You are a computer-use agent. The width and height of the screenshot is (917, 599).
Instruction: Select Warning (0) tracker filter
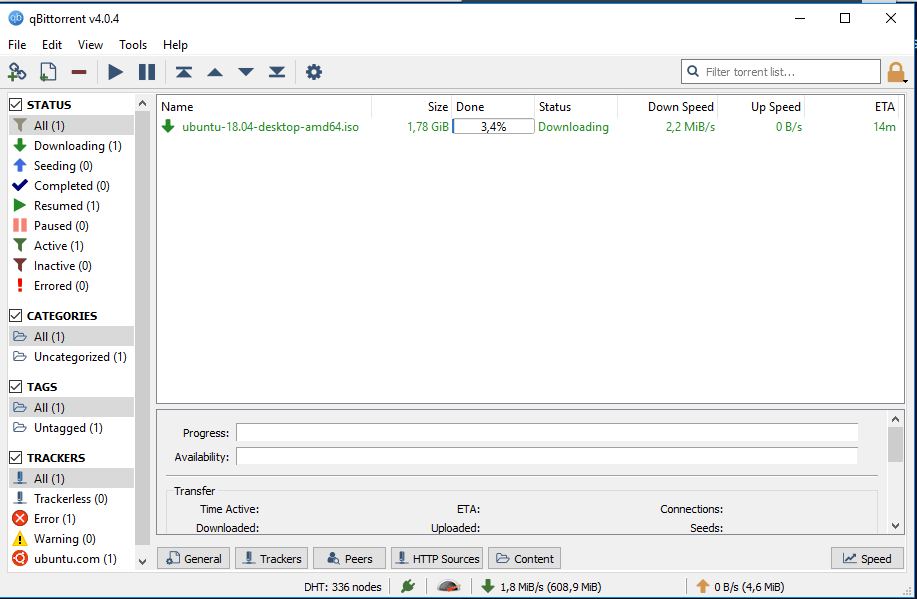tap(71, 538)
